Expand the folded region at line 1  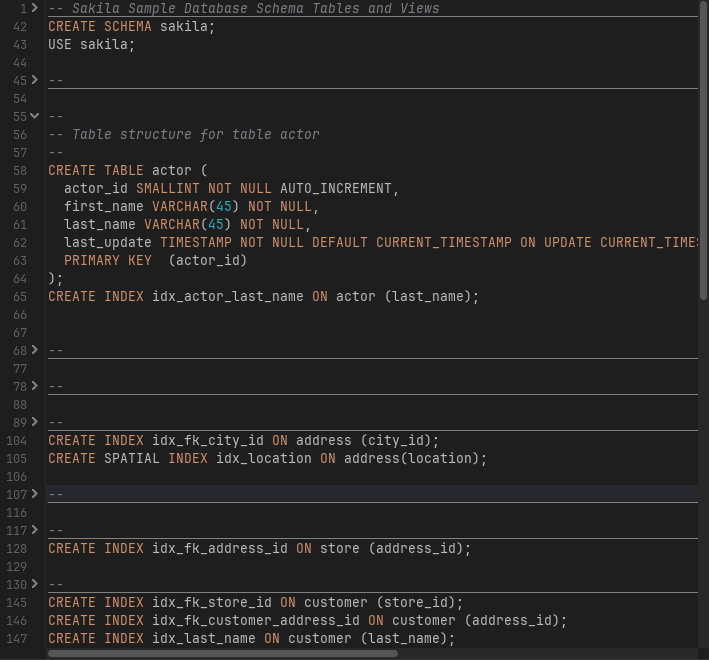35,8
